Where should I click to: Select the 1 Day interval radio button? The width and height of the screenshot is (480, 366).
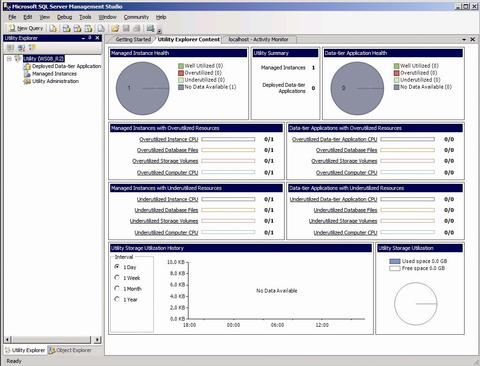coord(117,267)
